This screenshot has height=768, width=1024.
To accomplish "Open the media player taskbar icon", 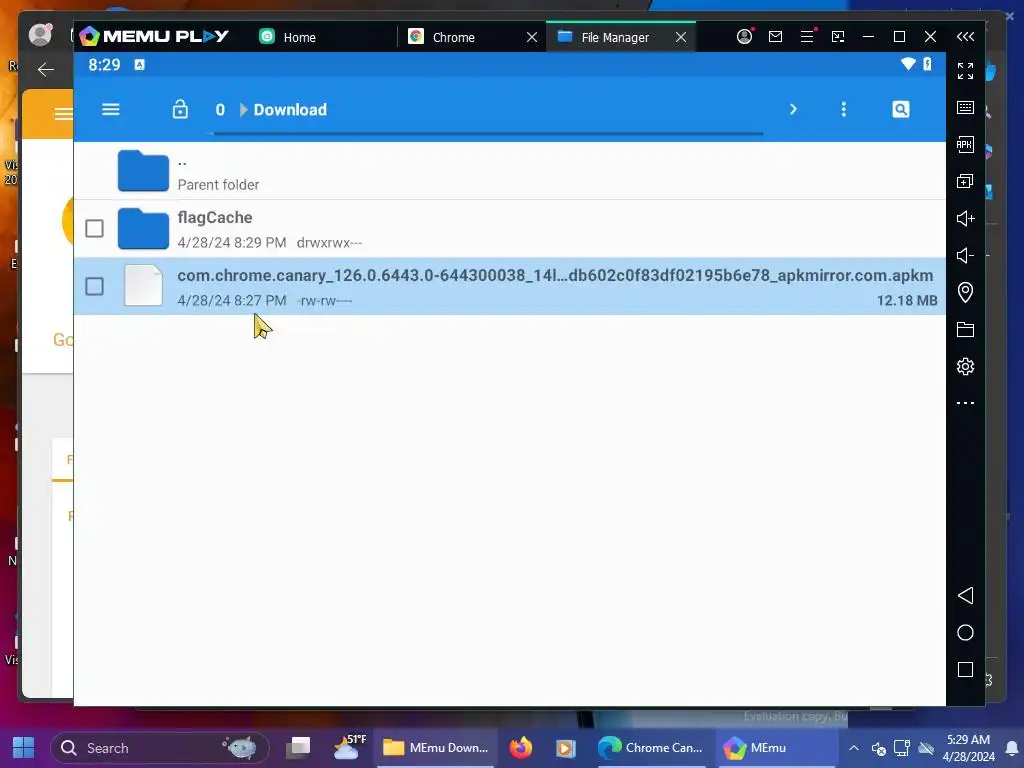I will [566, 748].
